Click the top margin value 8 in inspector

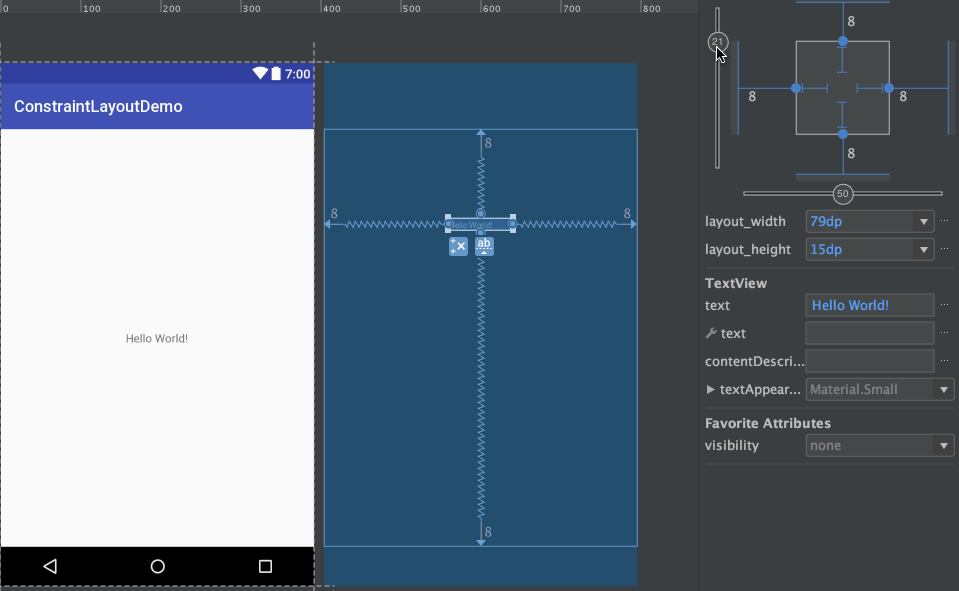851,22
